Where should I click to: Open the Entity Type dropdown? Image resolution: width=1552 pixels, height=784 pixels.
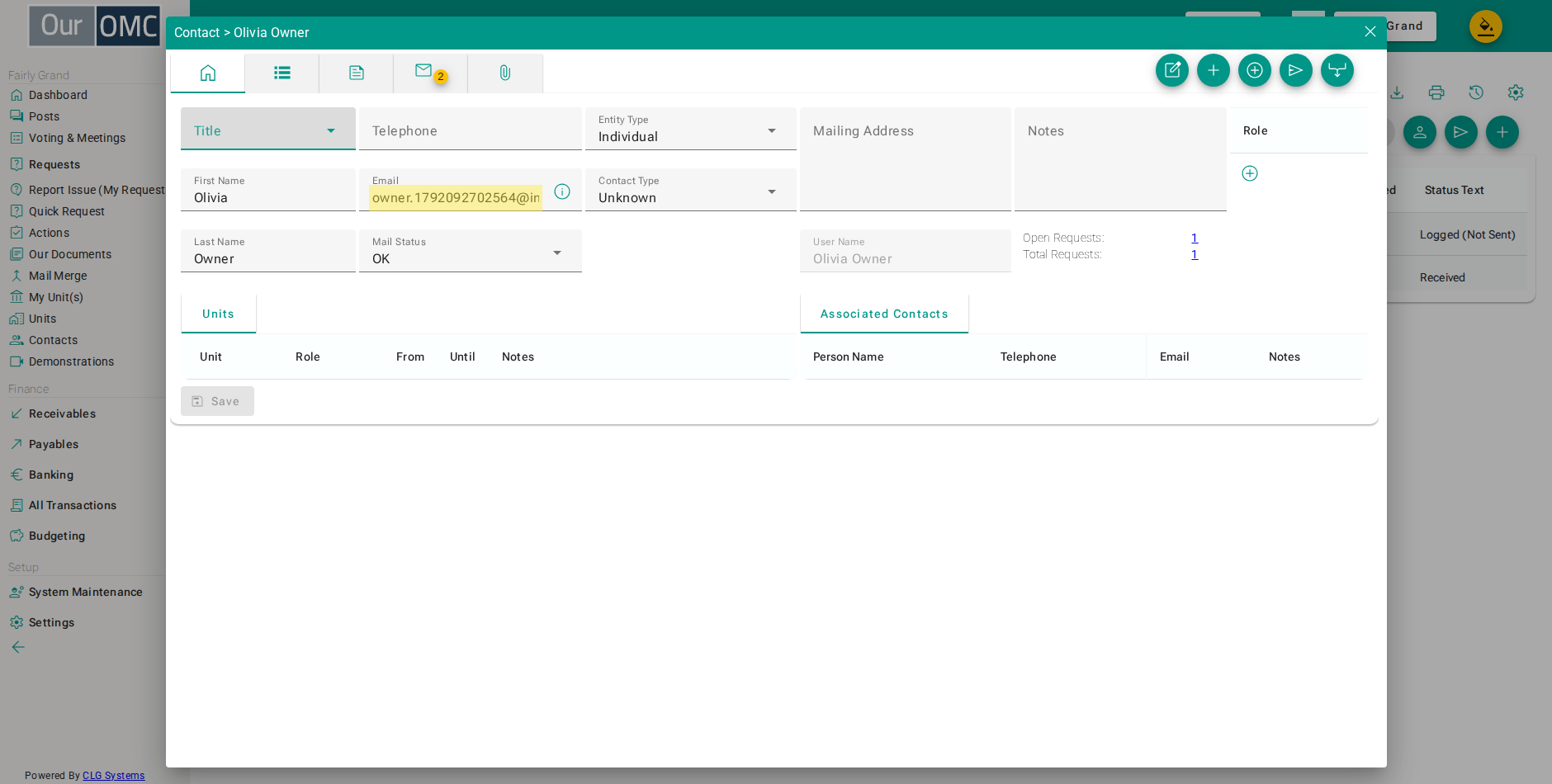click(x=691, y=129)
